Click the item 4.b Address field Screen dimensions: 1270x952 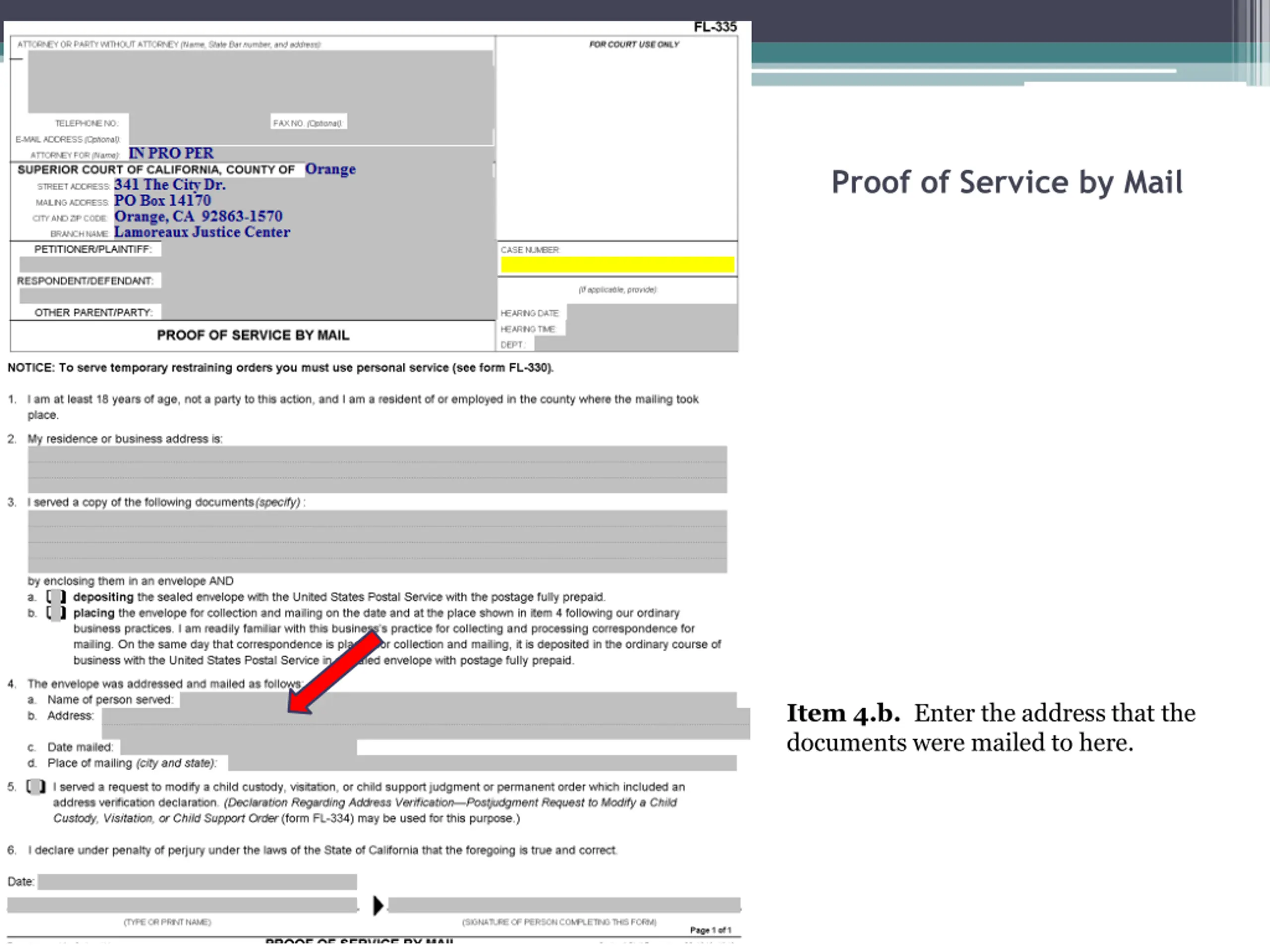(x=426, y=723)
